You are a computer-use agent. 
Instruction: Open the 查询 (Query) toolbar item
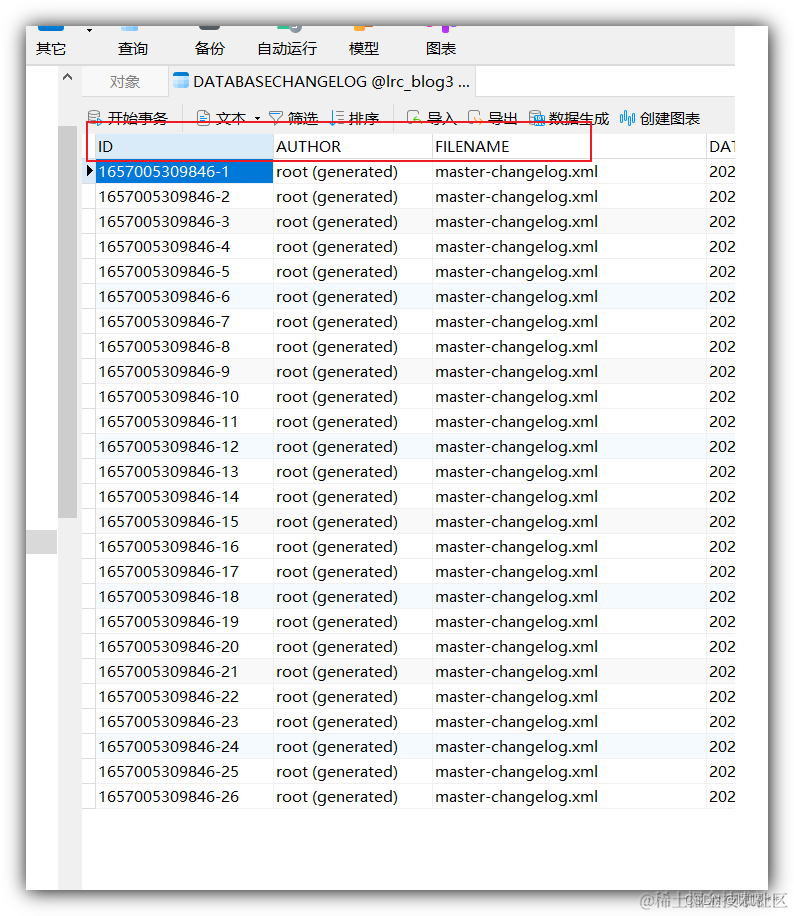coord(133,41)
